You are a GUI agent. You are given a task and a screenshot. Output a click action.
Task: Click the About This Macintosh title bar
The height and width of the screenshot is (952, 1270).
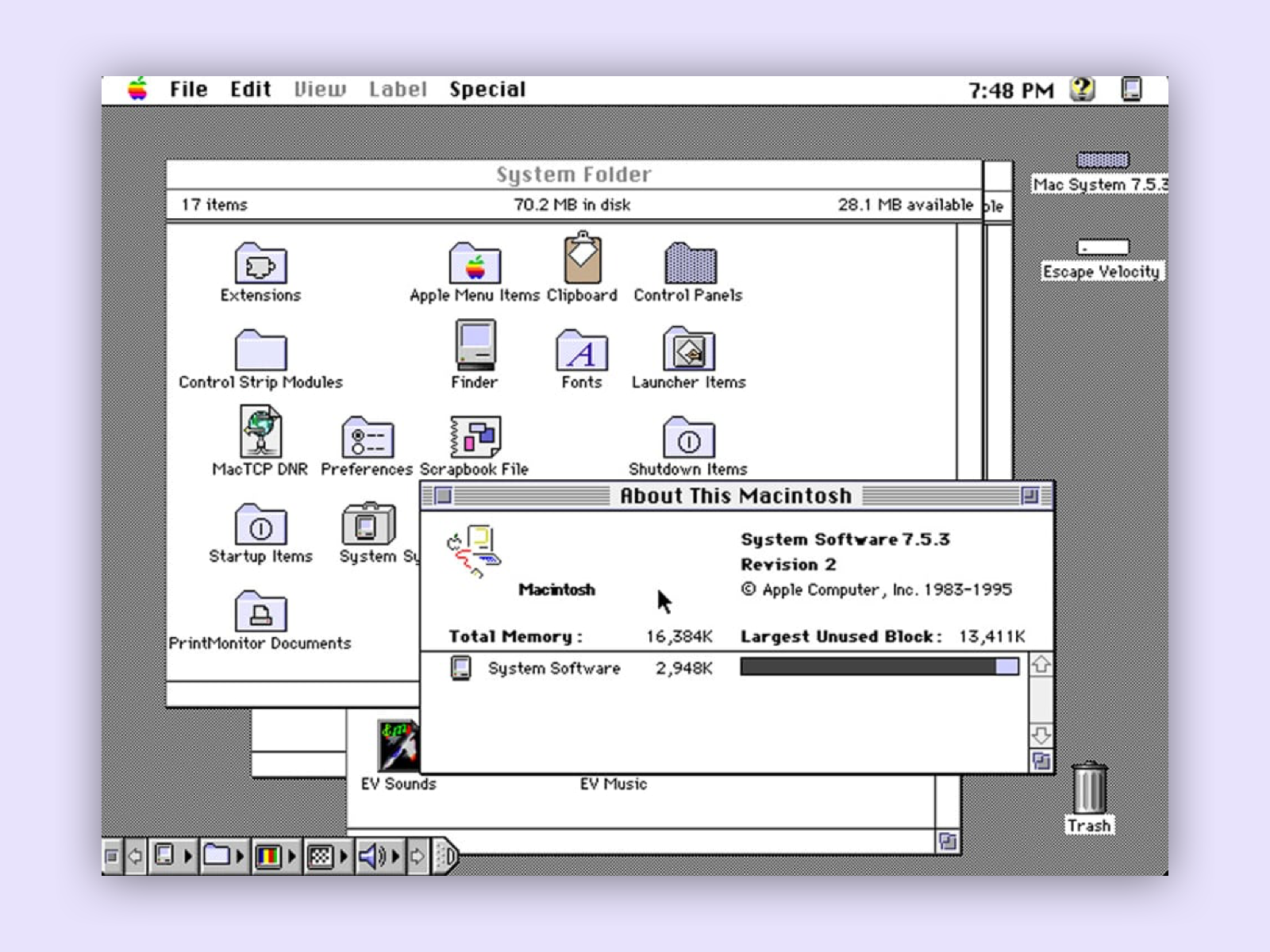click(x=736, y=496)
